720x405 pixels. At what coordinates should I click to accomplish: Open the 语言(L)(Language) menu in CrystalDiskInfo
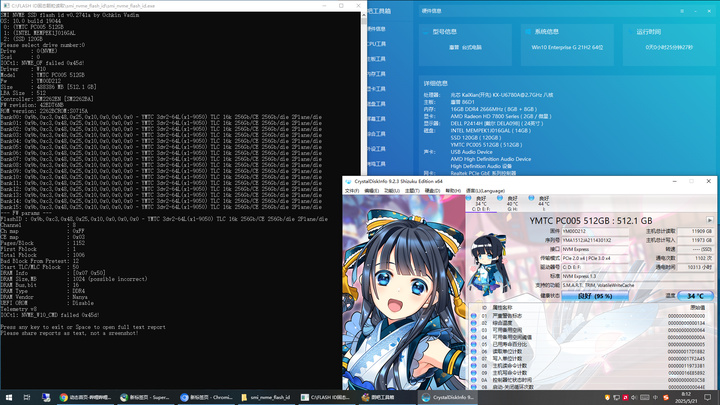click(x=485, y=191)
